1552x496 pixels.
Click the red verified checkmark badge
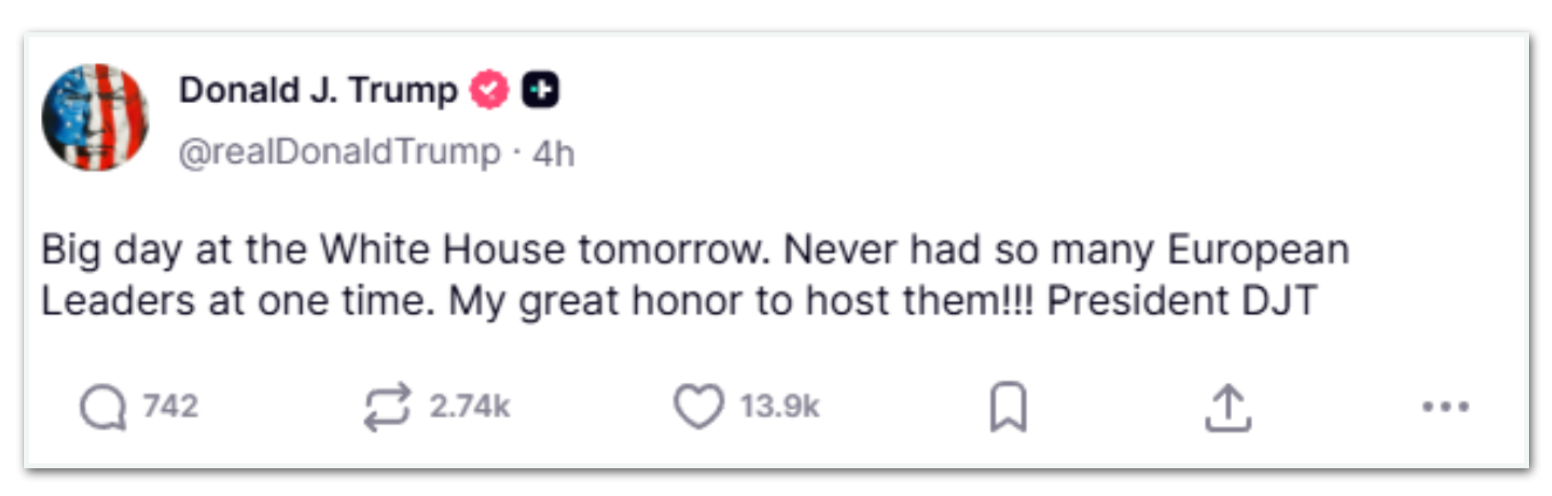(x=490, y=91)
